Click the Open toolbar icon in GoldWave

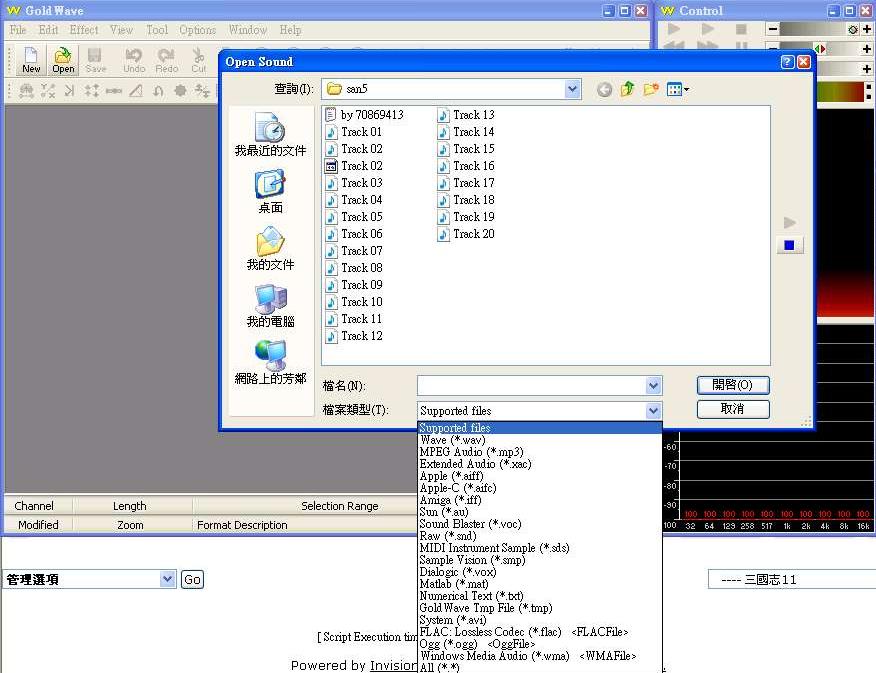(x=63, y=60)
